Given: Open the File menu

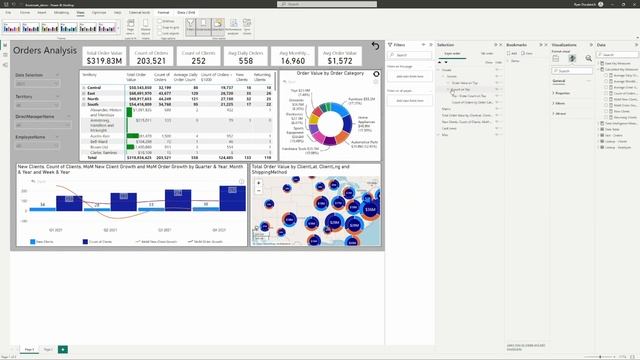Looking at the screenshot, I should [8, 13].
